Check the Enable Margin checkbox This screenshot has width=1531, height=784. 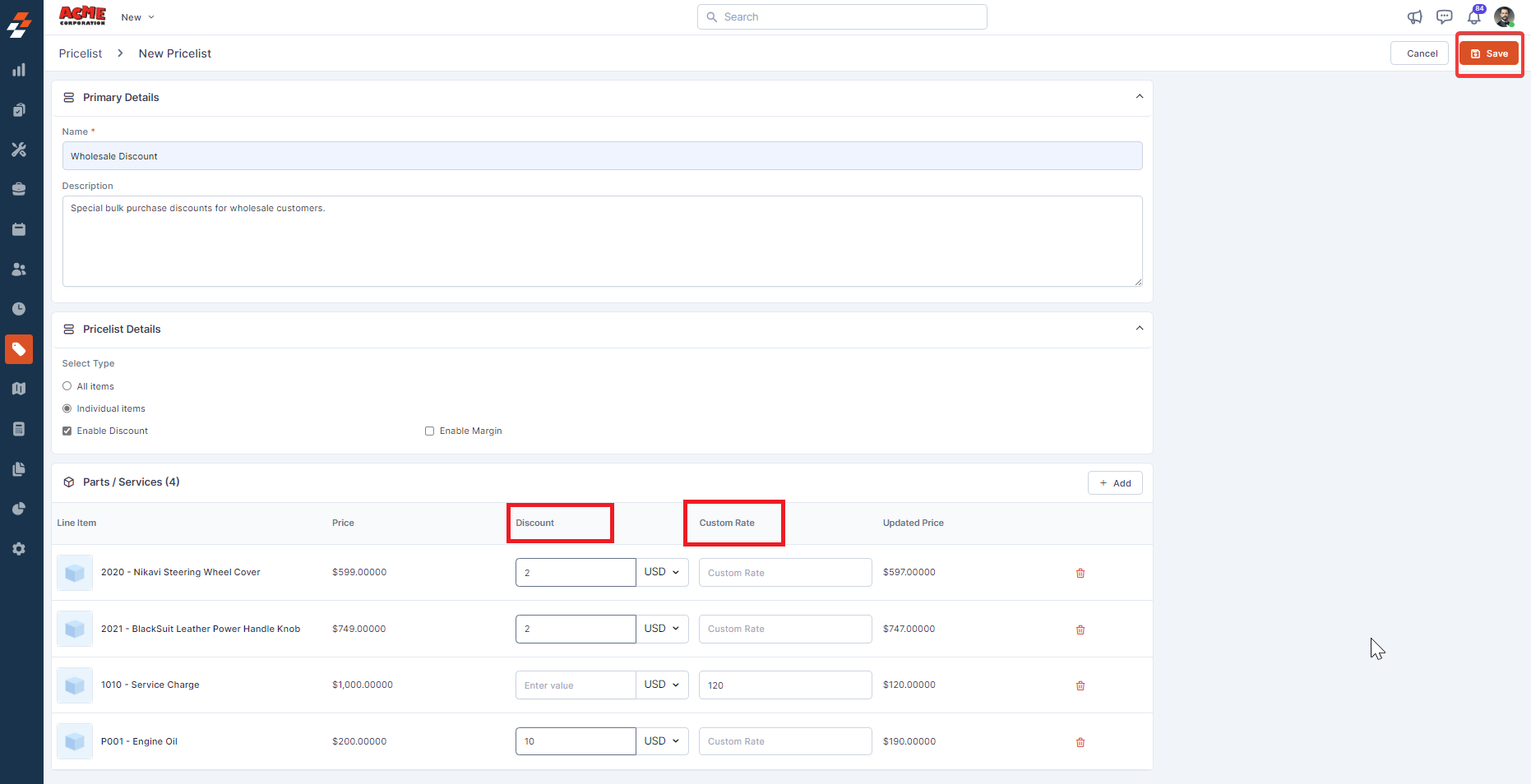tap(429, 431)
